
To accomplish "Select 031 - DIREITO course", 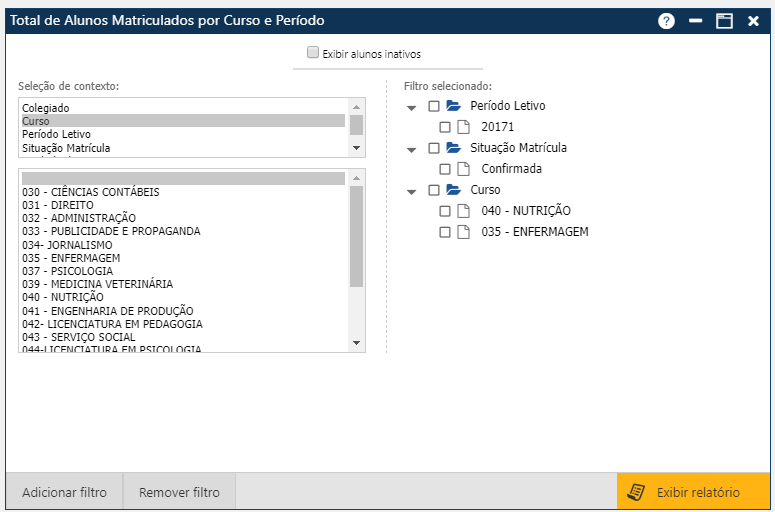I will tap(183, 205).
